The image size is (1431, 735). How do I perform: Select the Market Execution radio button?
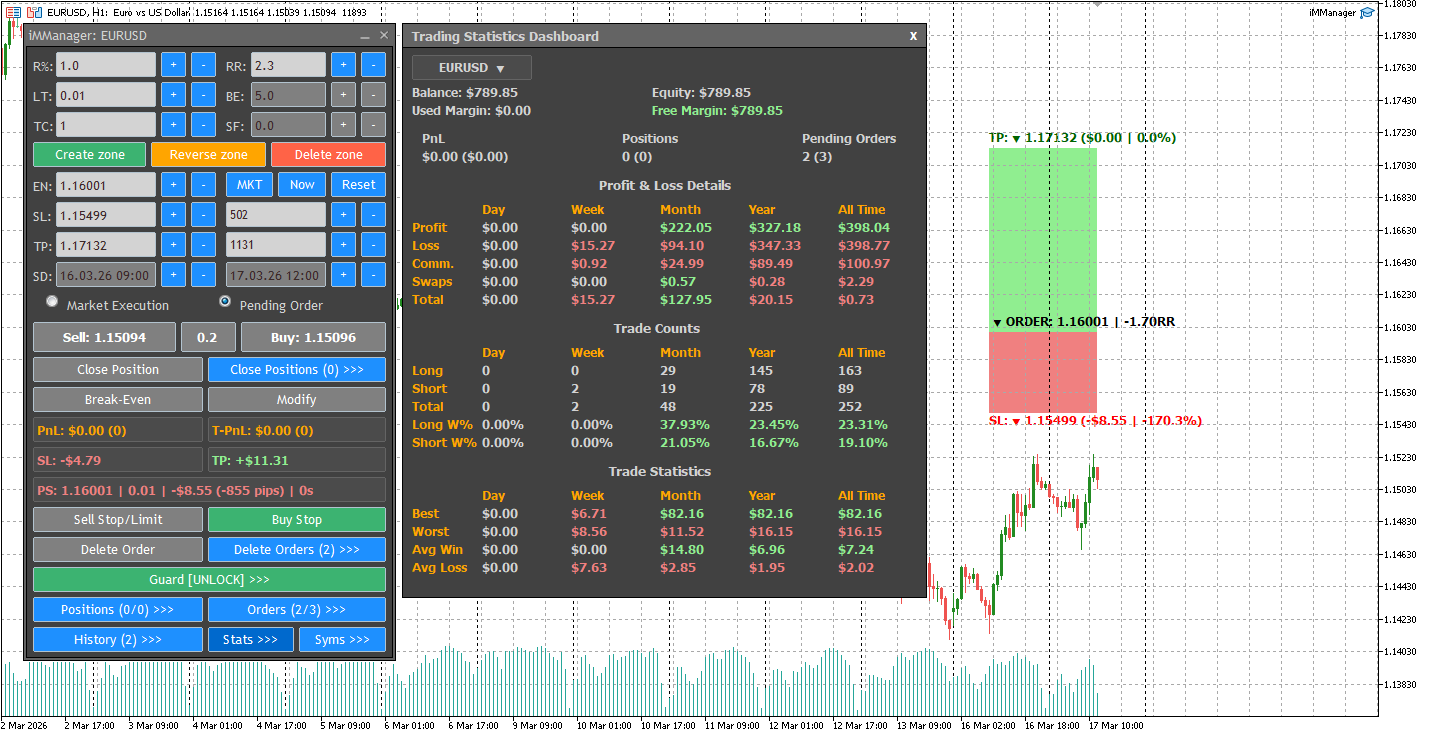(52, 301)
